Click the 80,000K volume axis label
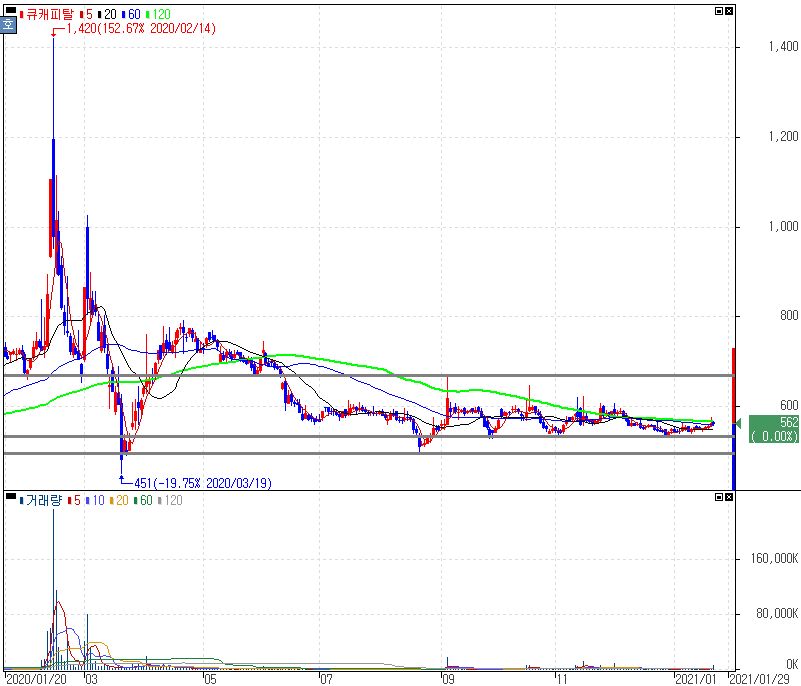Screen dimensions: 801x686 [777, 613]
